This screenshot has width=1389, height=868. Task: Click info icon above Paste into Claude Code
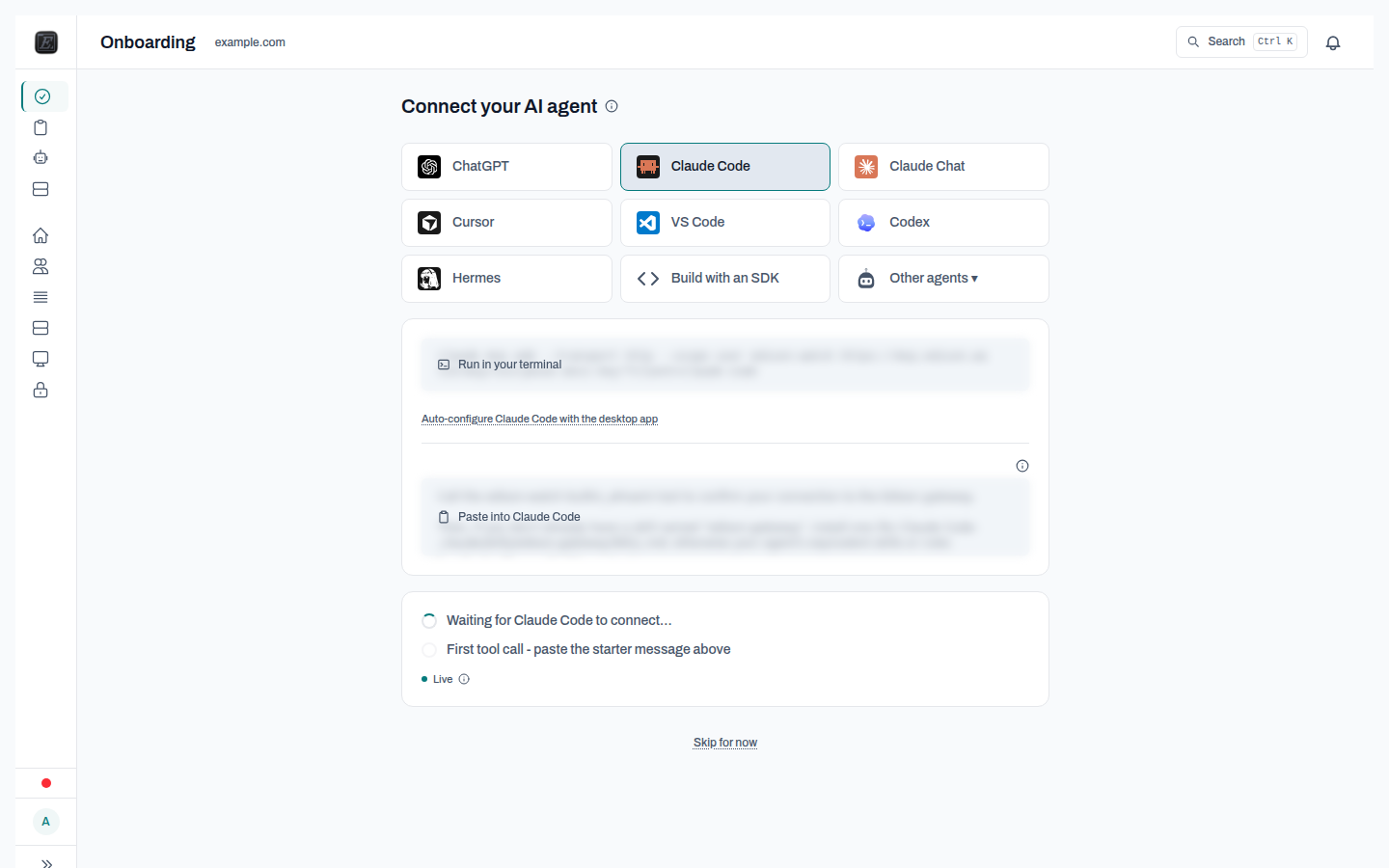pos(1022,466)
